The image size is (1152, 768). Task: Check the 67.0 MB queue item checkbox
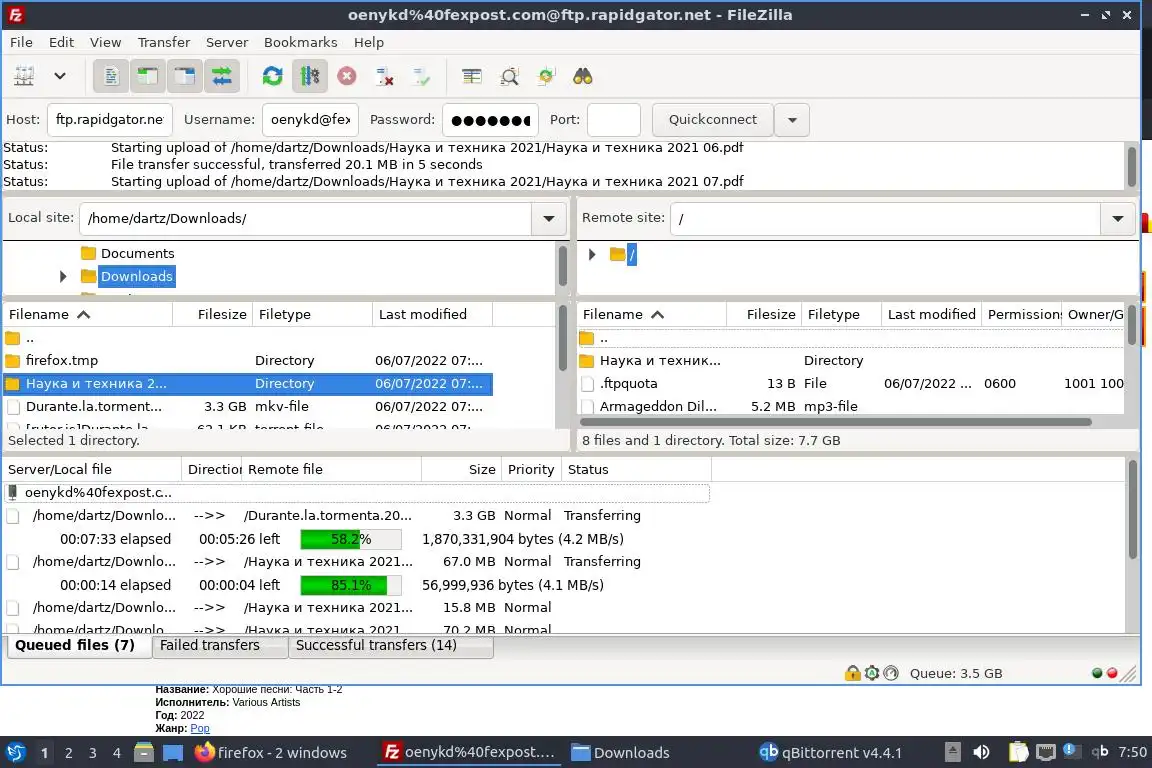pyautogui.click(x=12, y=561)
